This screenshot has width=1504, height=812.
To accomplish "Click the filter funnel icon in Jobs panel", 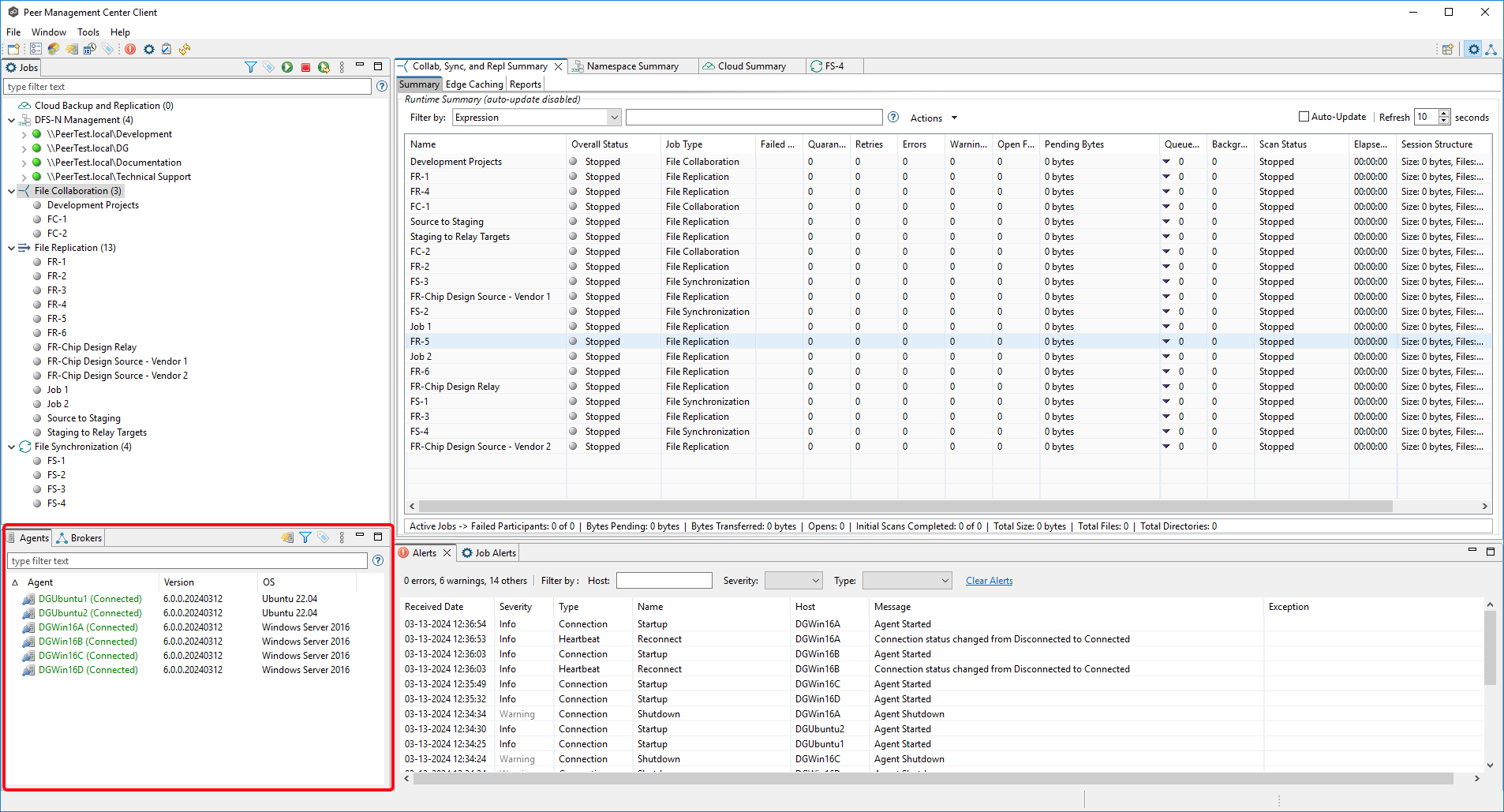I will [x=250, y=68].
